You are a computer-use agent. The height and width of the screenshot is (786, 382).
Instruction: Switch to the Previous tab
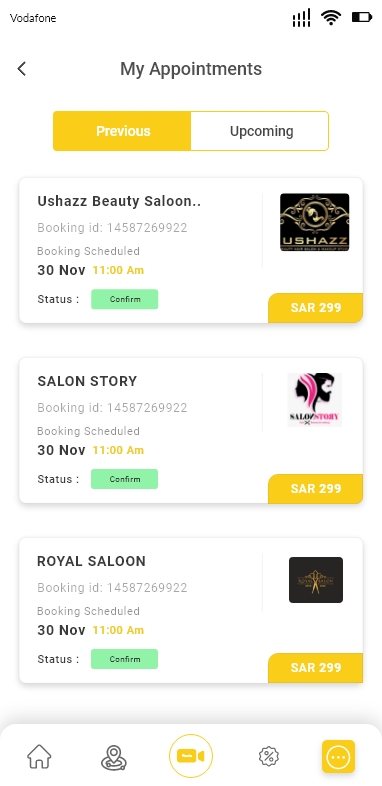(122, 131)
